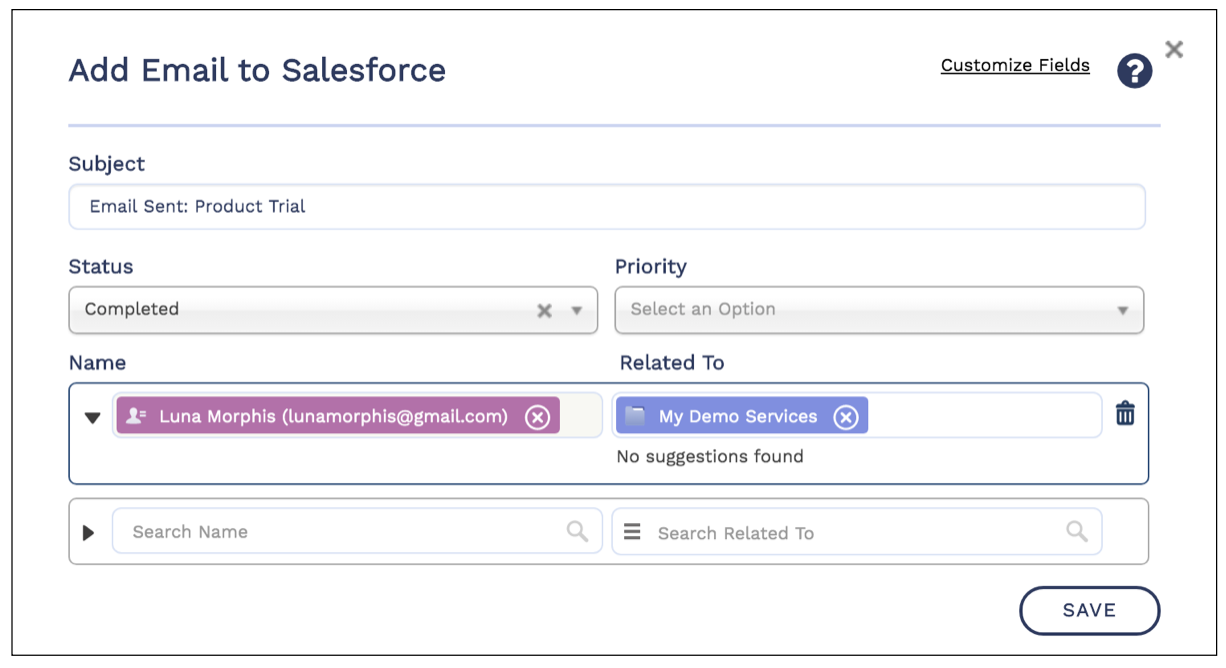
Task: Remove My Demo Services from Related To
Action: click(846, 417)
